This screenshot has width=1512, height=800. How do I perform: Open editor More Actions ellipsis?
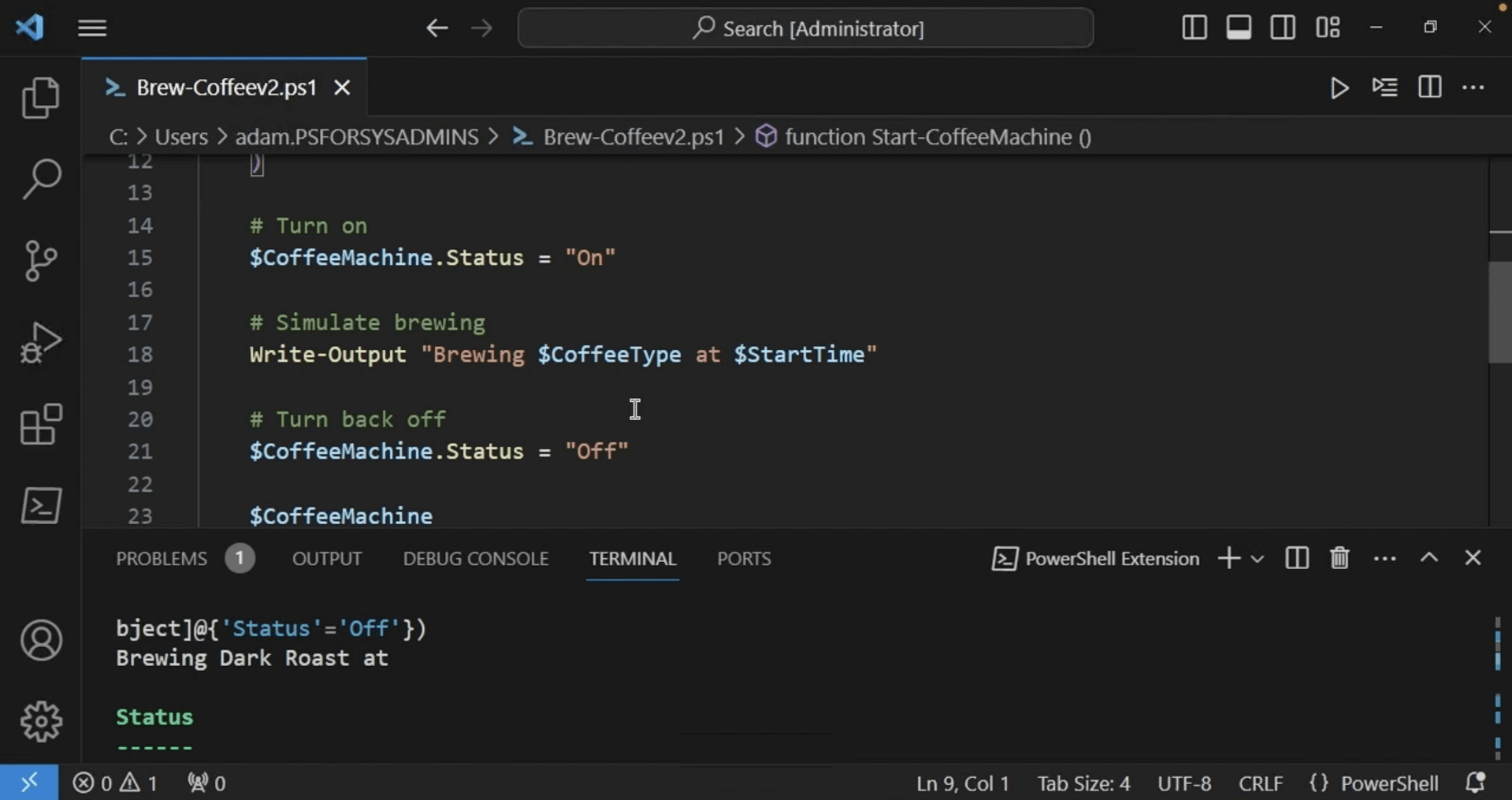1473,87
